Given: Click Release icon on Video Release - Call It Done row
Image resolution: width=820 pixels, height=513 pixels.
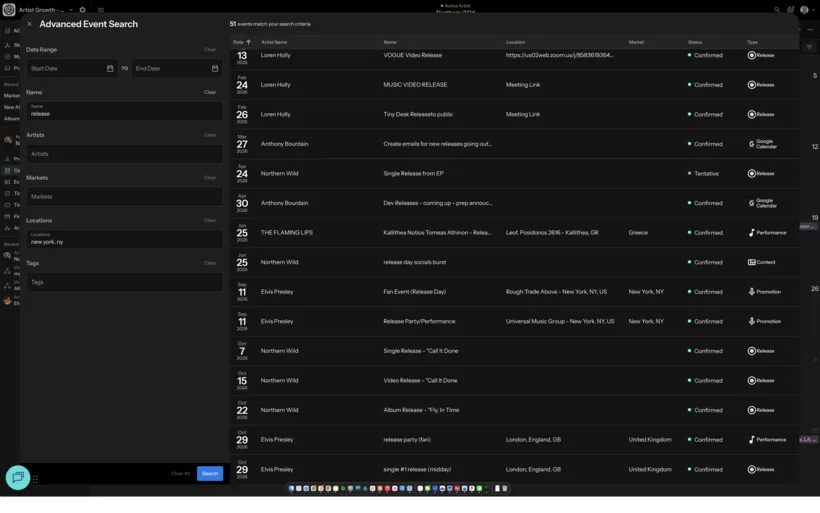Looking at the screenshot, I should tap(751, 381).
